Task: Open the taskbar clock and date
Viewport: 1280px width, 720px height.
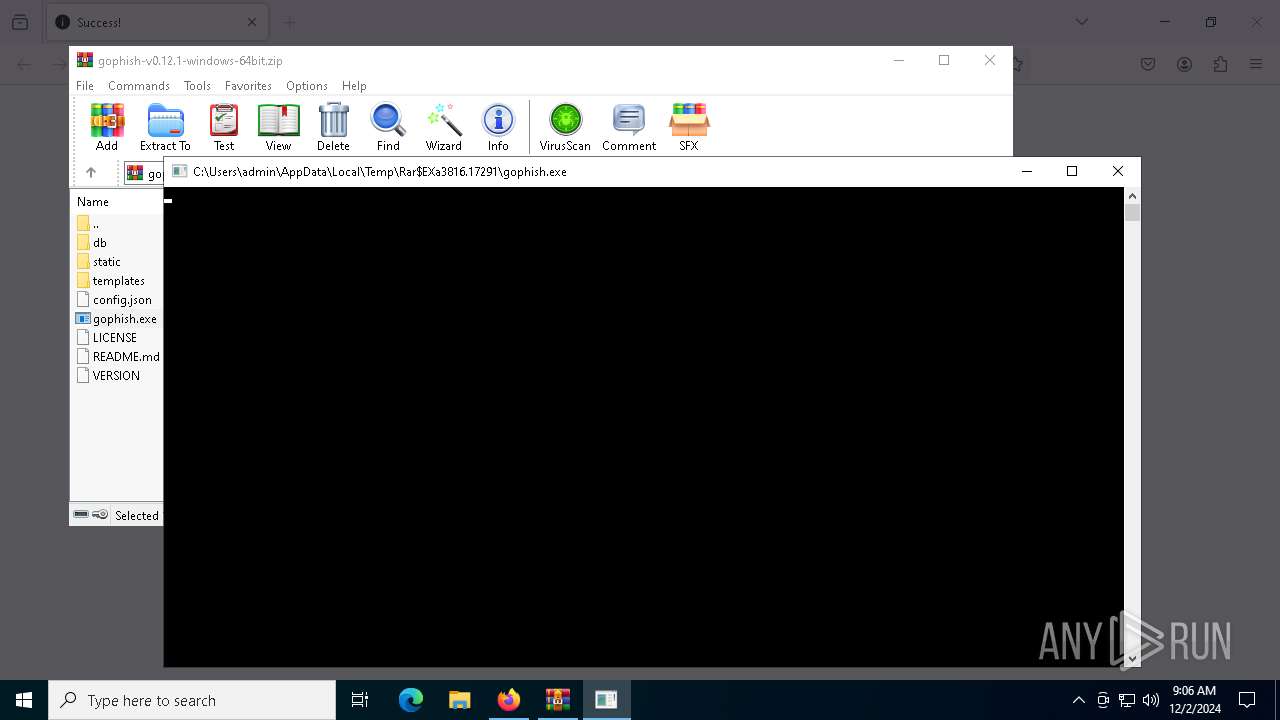Action: point(1195,700)
